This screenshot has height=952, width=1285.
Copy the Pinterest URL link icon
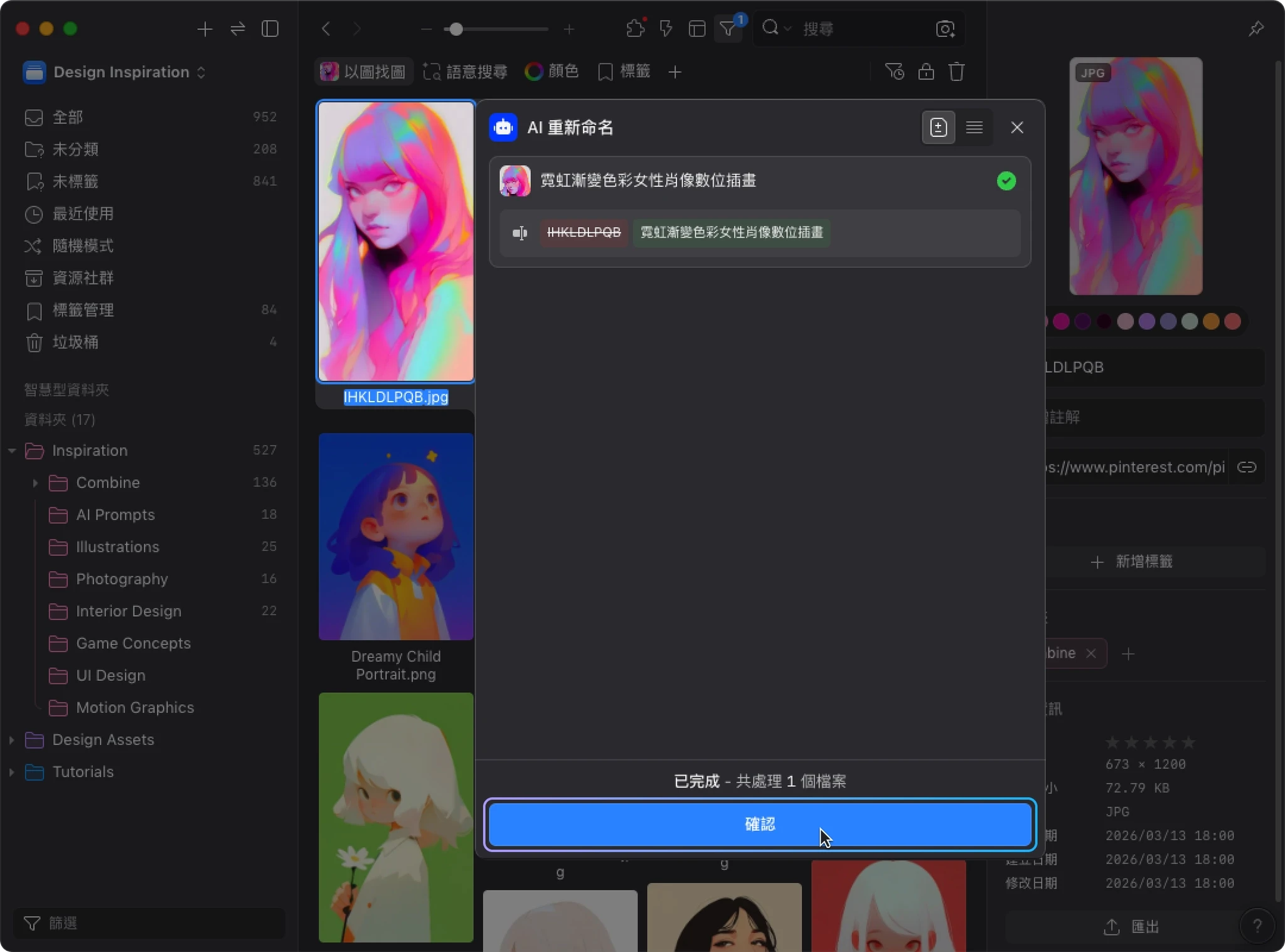pyautogui.click(x=1246, y=468)
